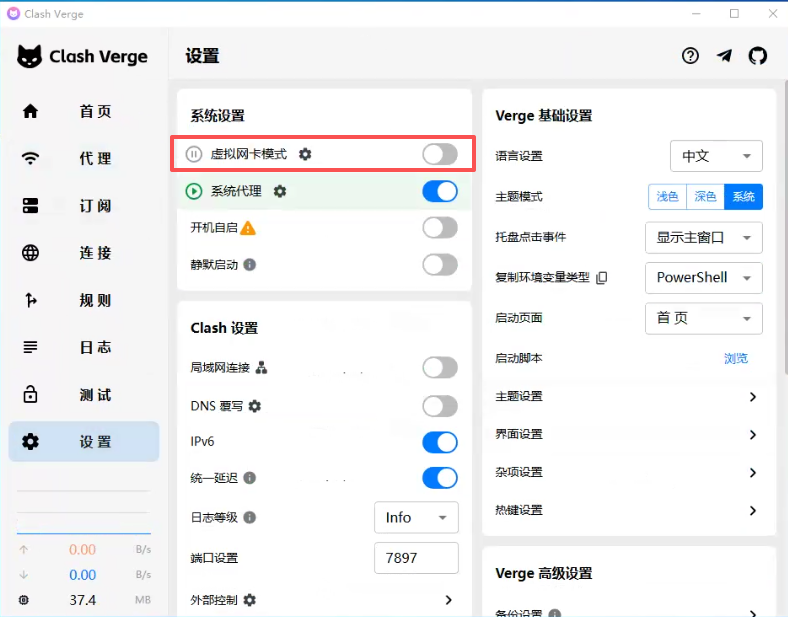788x617 pixels.
Task: Select the 深色 theme mode button
Action: [705, 197]
